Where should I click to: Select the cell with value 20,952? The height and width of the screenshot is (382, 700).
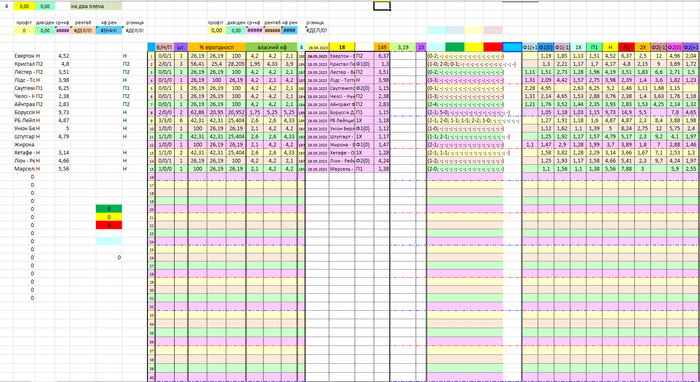(236, 112)
